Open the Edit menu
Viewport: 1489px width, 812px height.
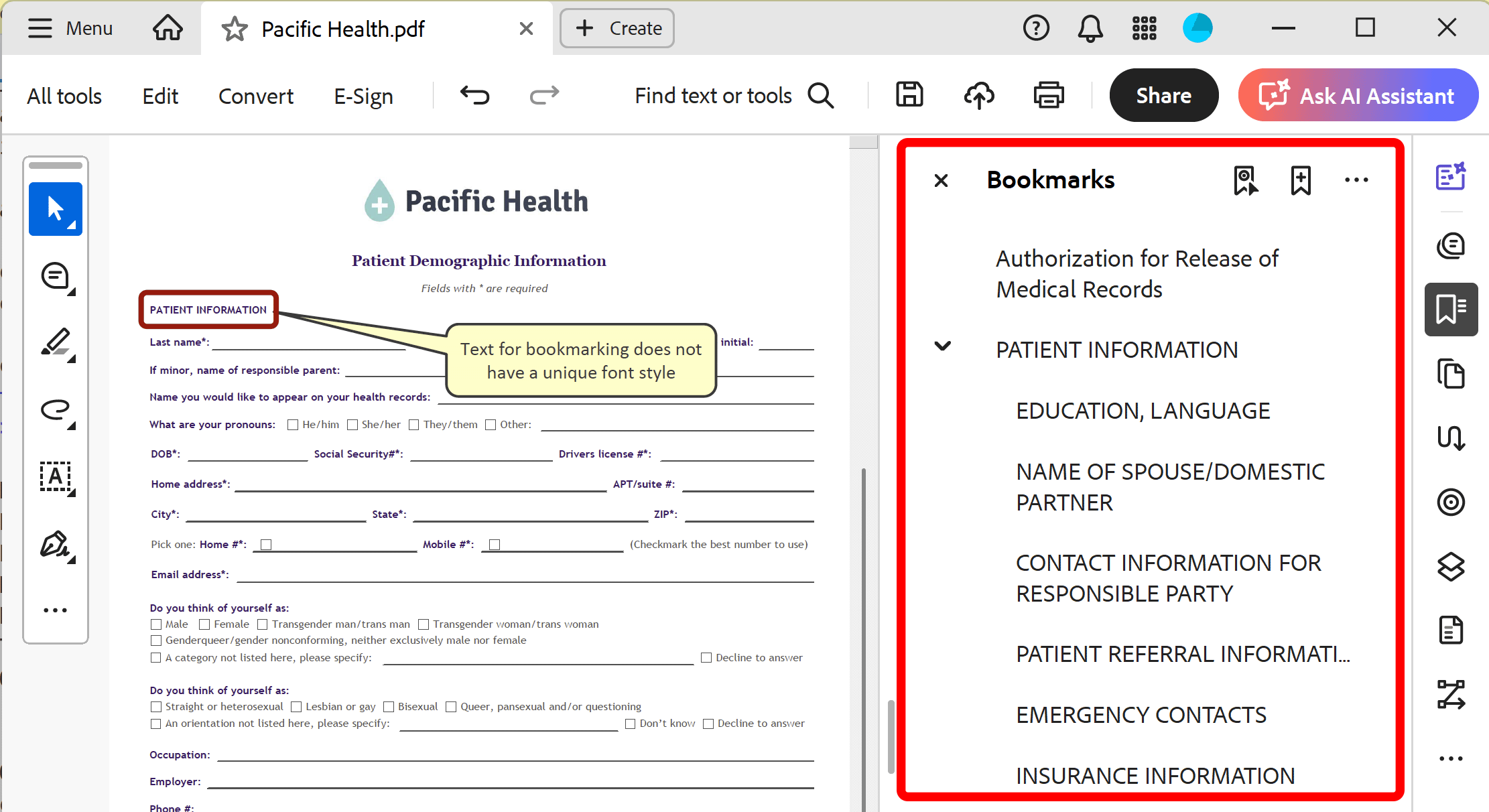tap(160, 96)
